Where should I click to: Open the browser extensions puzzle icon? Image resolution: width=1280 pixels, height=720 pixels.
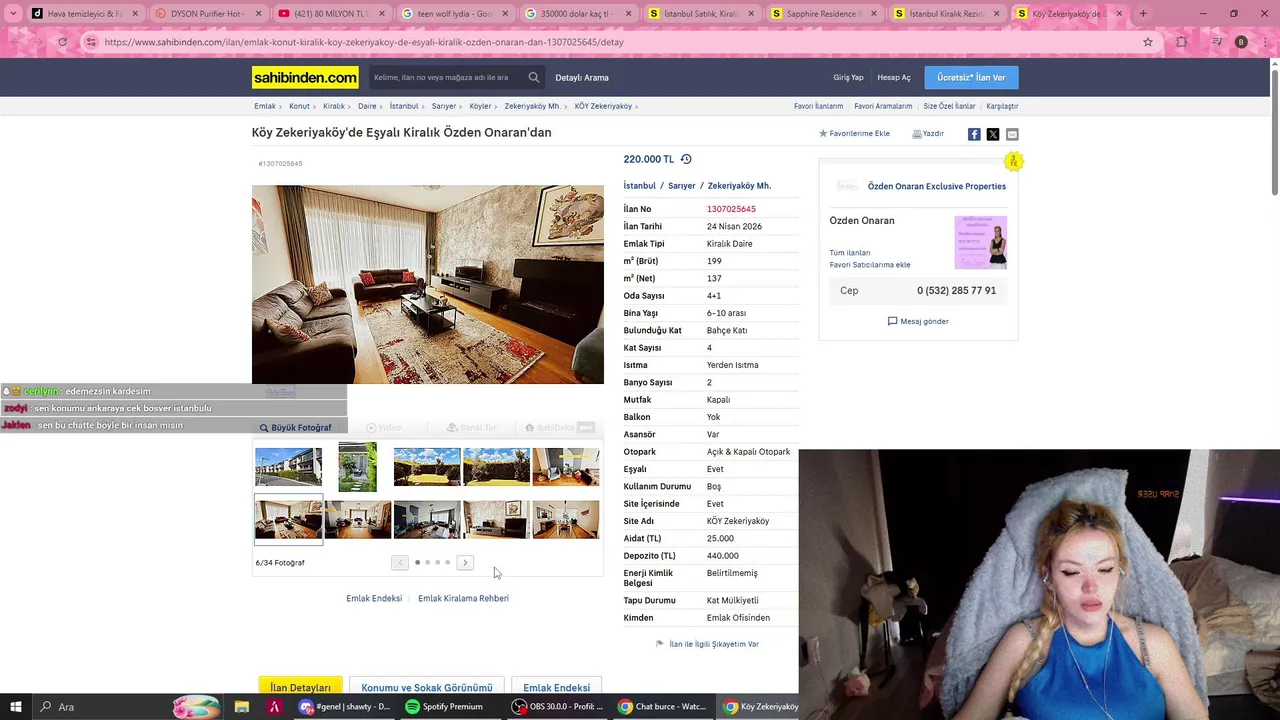1182,42
